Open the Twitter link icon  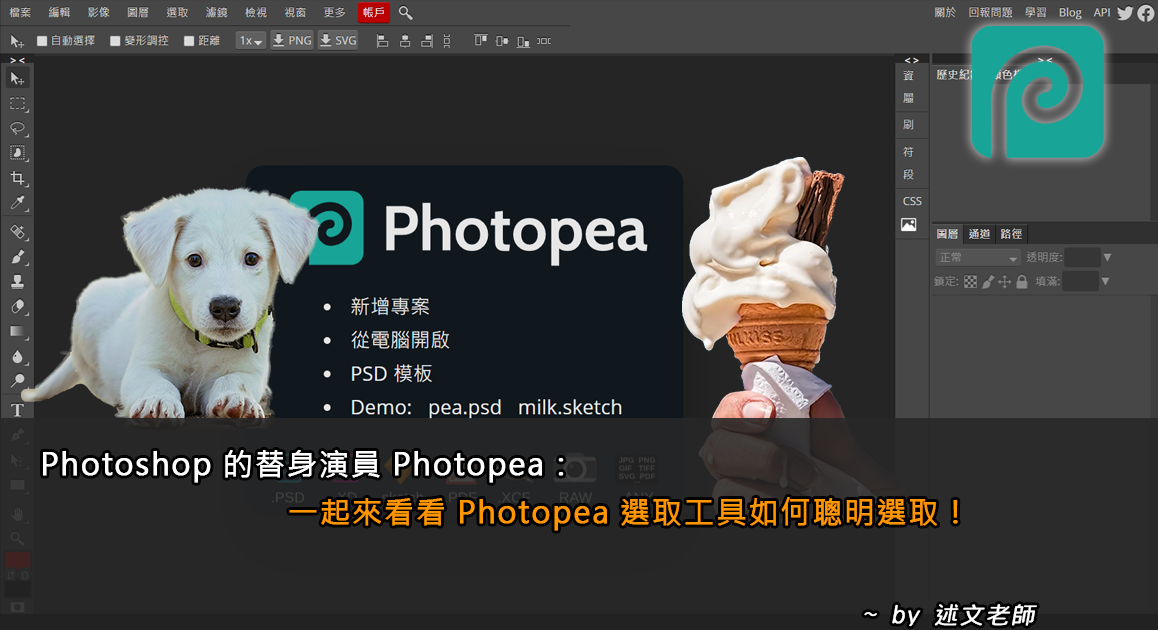(x=1125, y=13)
